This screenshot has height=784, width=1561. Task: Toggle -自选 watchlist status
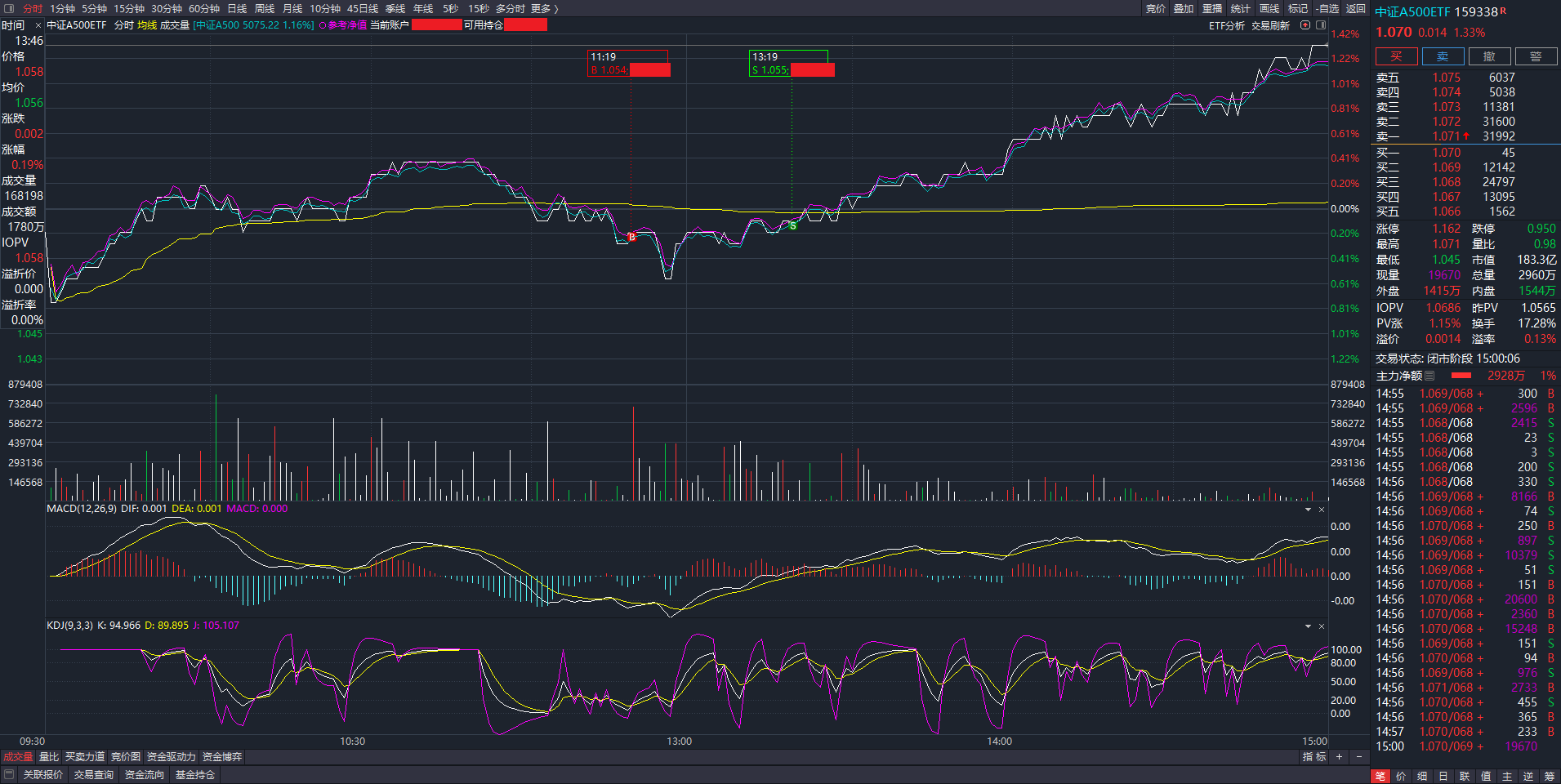[1328, 8]
